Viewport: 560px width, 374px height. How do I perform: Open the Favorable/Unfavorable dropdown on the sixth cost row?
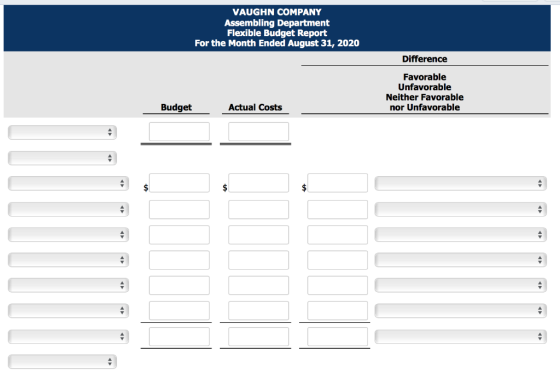(461, 310)
